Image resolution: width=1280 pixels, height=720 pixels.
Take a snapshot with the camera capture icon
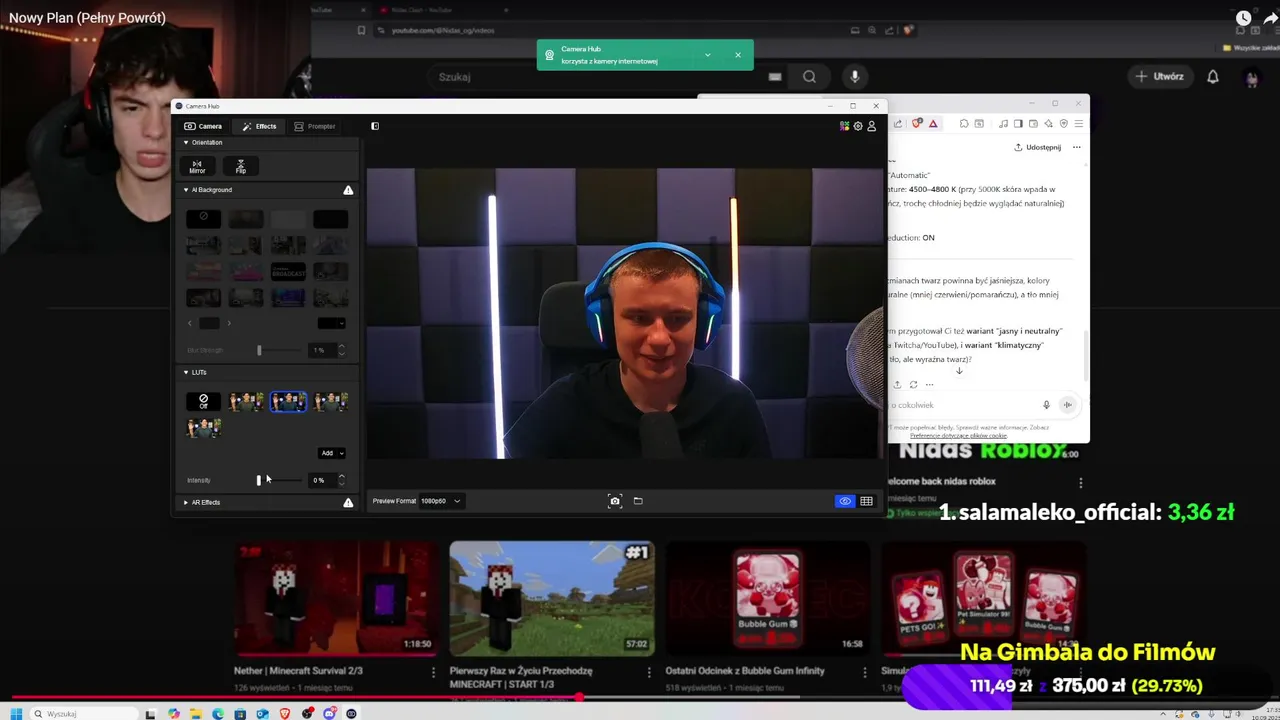pyautogui.click(x=615, y=501)
